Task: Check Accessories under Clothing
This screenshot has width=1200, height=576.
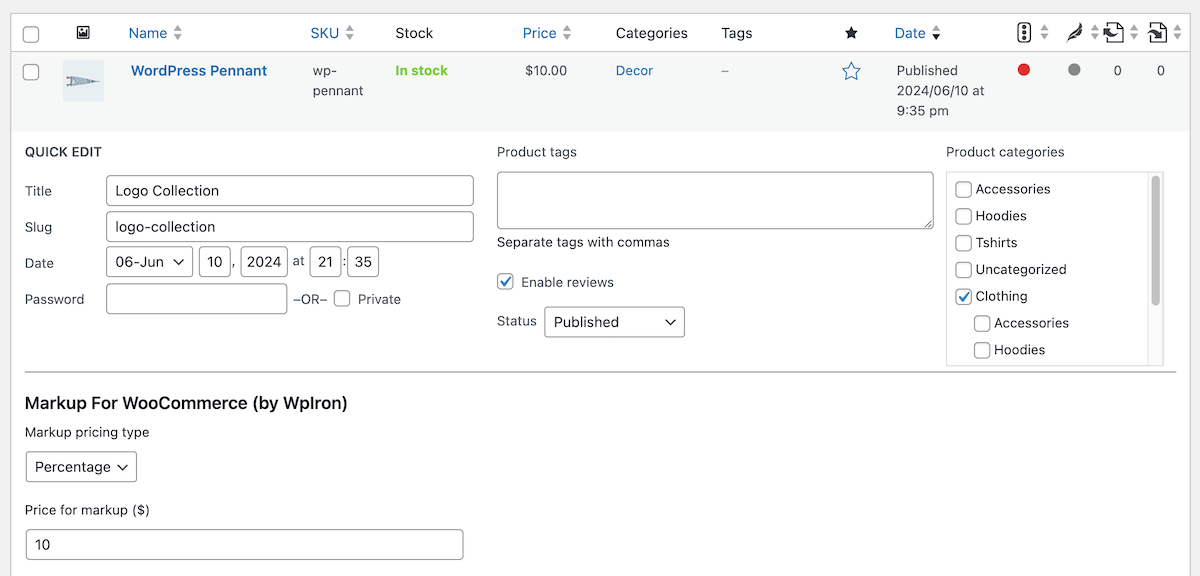Action: tap(982, 323)
